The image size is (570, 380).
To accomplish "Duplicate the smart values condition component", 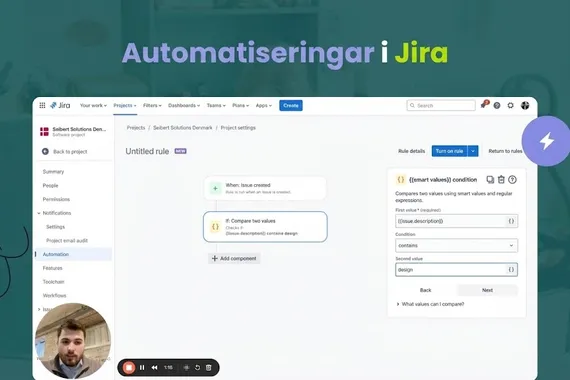I will click(x=490, y=179).
